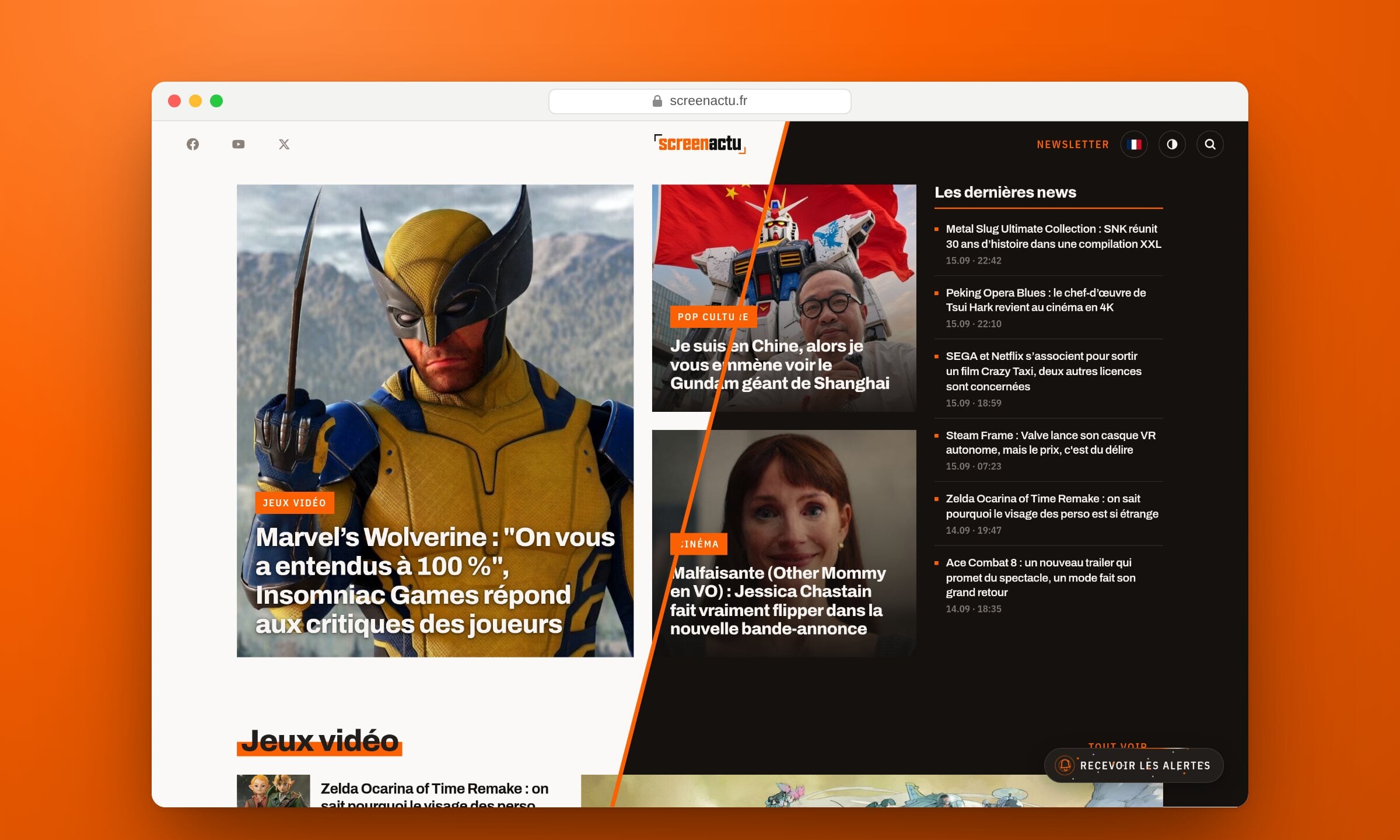Click the bell icon in alerts button
The image size is (1400, 840).
tap(1065, 765)
